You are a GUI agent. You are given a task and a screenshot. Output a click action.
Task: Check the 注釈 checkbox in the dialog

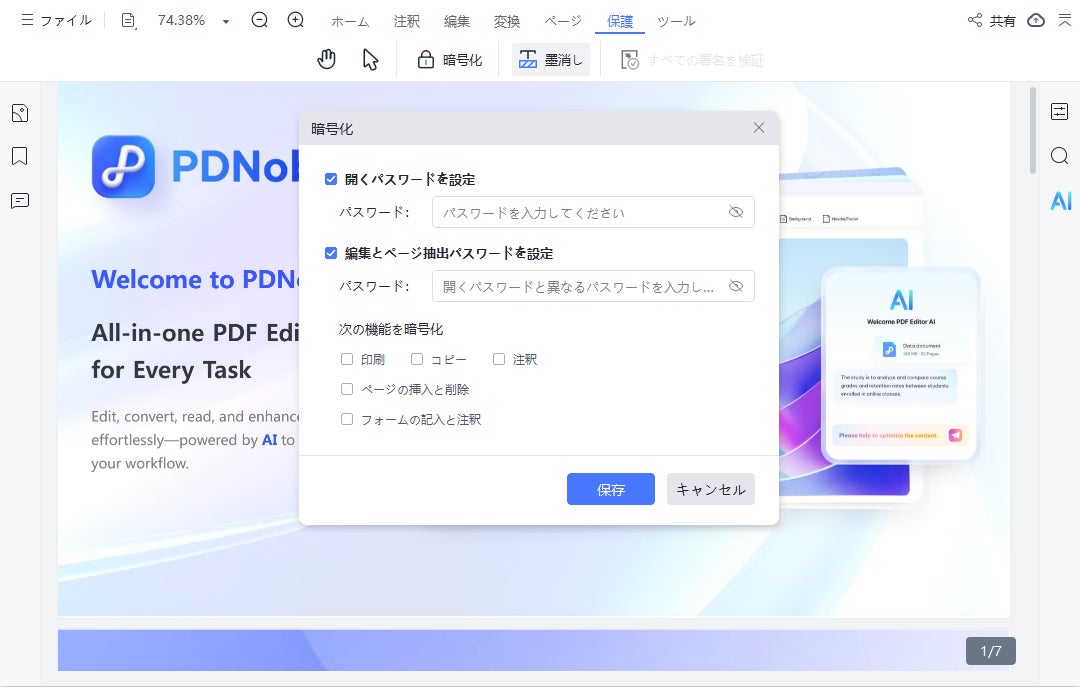499,359
